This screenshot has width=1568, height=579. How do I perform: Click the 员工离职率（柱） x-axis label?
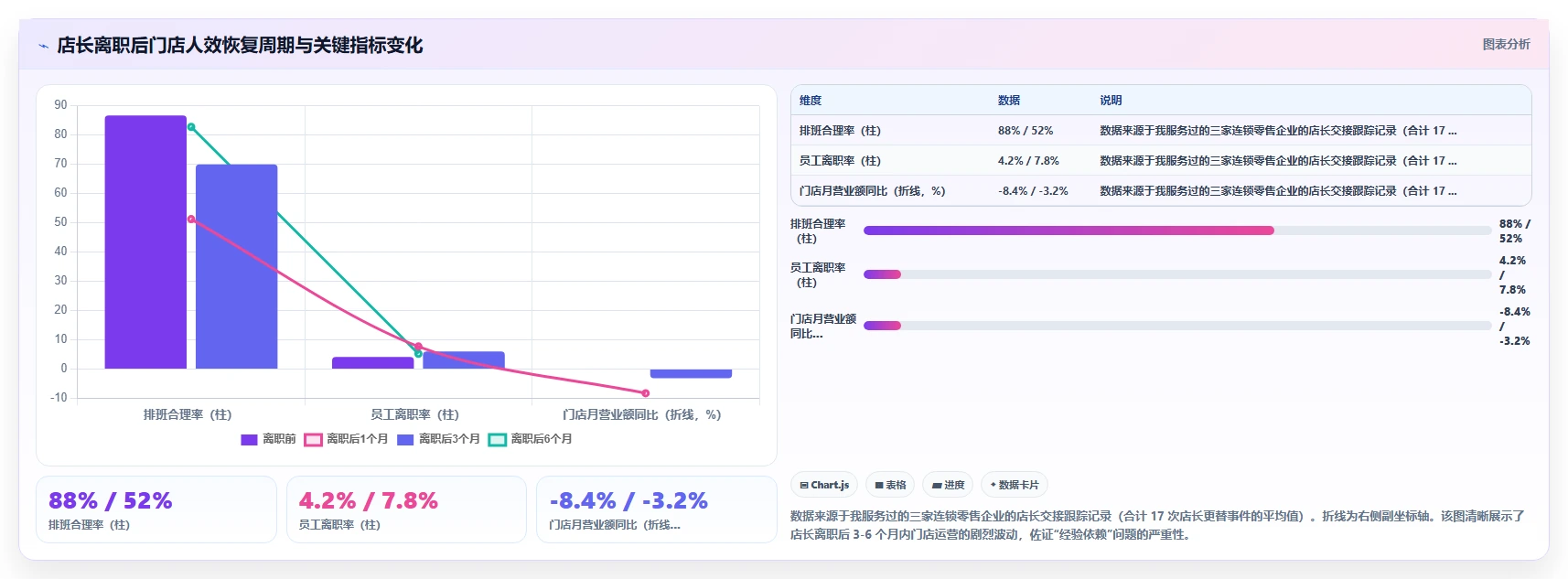click(414, 414)
